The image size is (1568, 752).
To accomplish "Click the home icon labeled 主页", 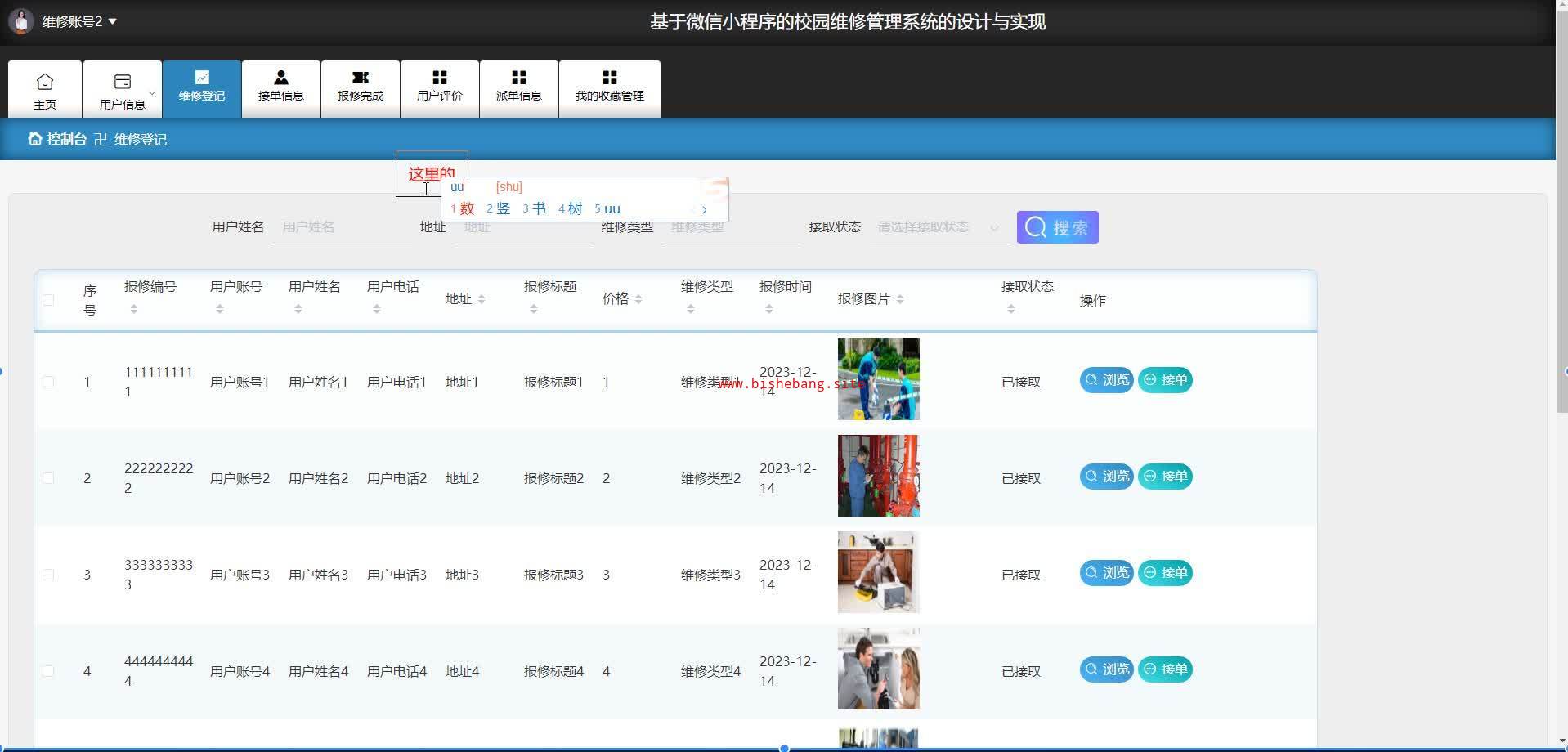I will (x=45, y=82).
